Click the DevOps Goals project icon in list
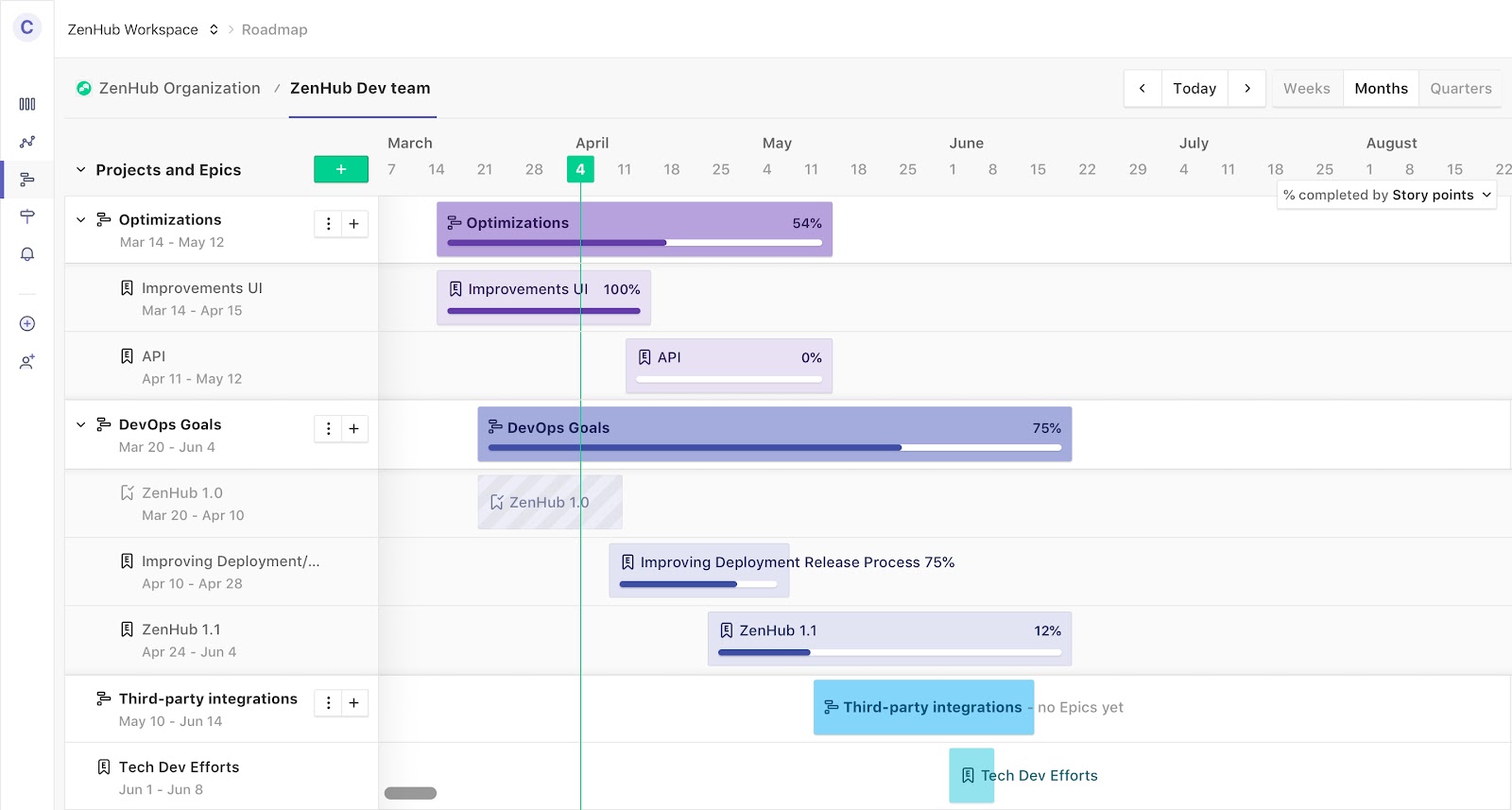The width and height of the screenshot is (1512, 810). pos(104,424)
